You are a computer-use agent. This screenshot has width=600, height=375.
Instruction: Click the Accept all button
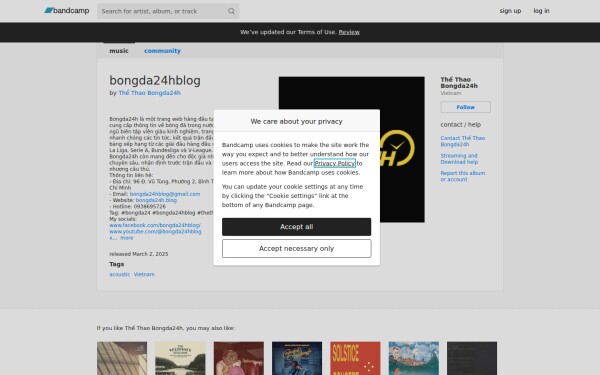tap(296, 227)
